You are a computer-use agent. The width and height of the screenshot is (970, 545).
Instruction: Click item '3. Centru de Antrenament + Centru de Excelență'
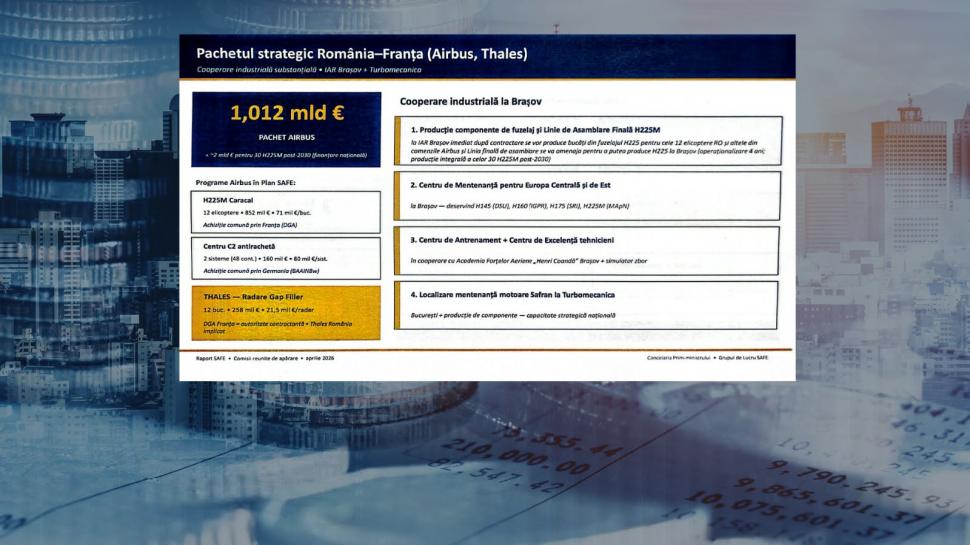click(512, 240)
